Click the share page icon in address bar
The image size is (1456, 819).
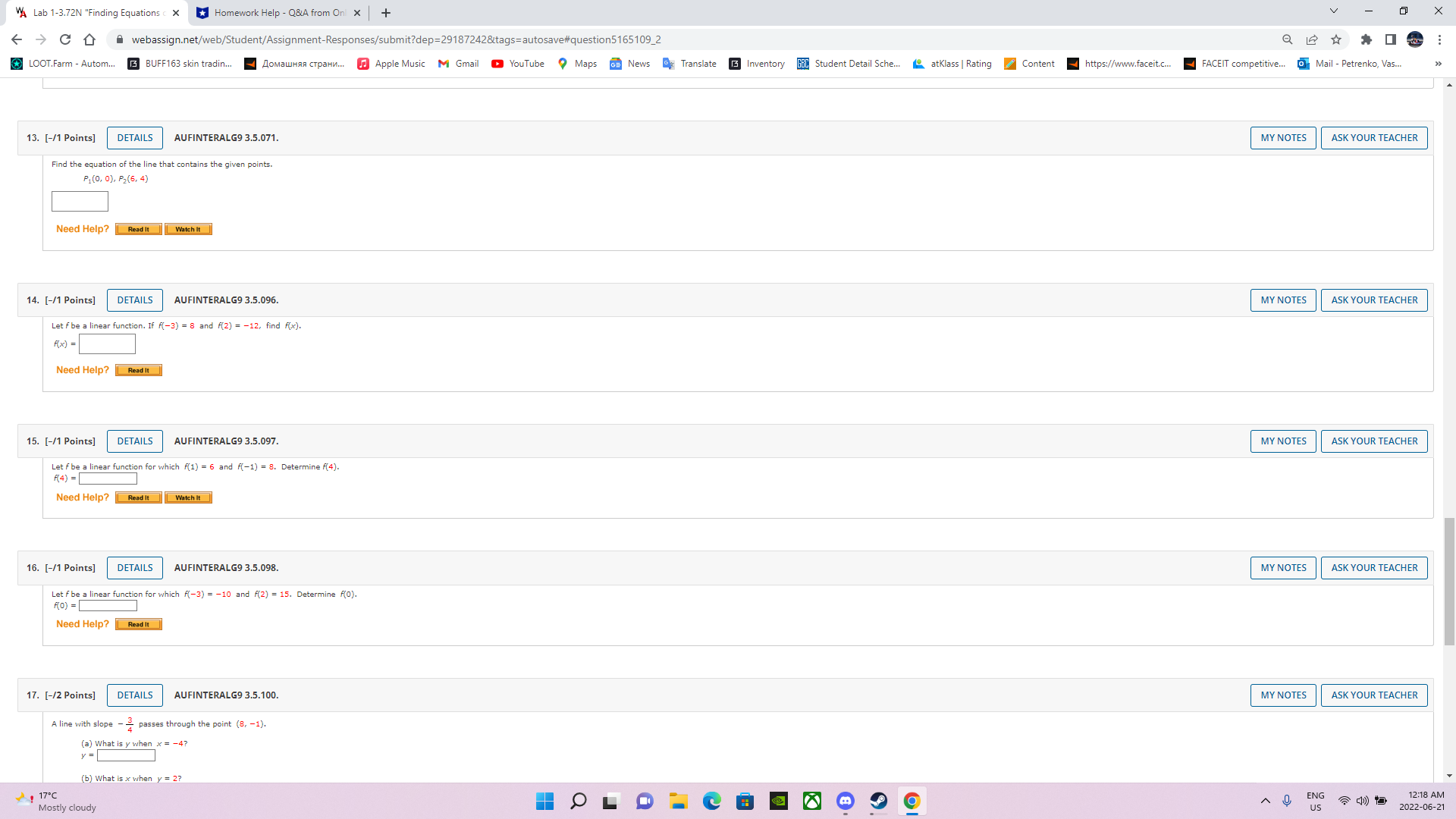coord(1312,39)
